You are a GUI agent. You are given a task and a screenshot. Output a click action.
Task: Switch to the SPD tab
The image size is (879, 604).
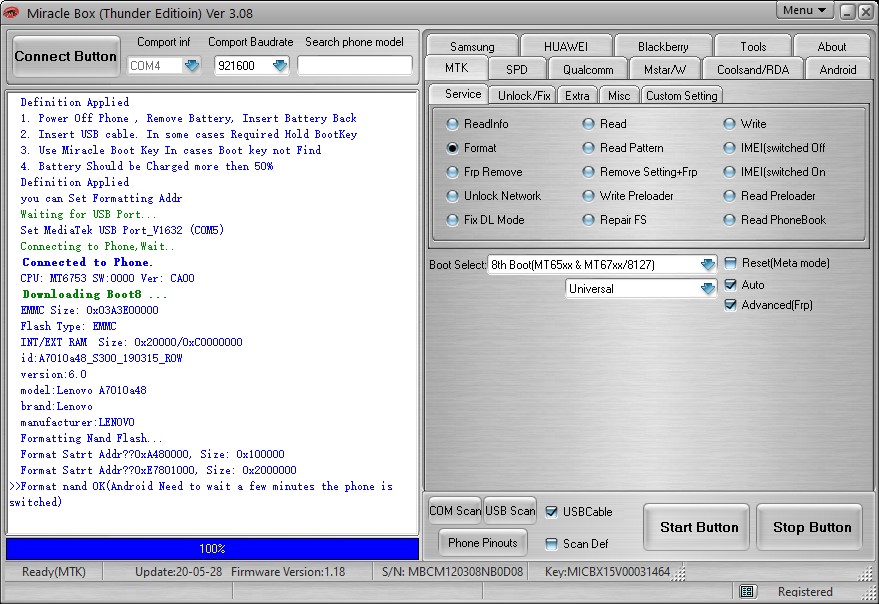pyautogui.click(x=517, y=70)
